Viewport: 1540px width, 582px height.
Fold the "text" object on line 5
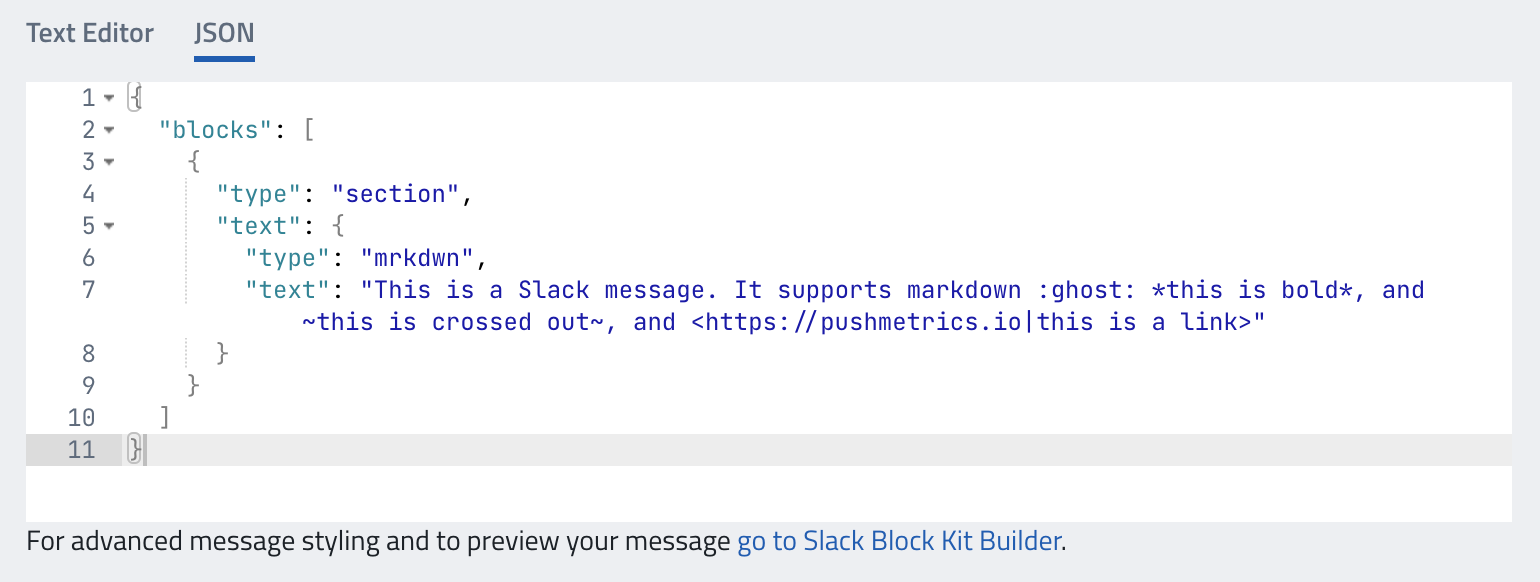tap(109, 226)
